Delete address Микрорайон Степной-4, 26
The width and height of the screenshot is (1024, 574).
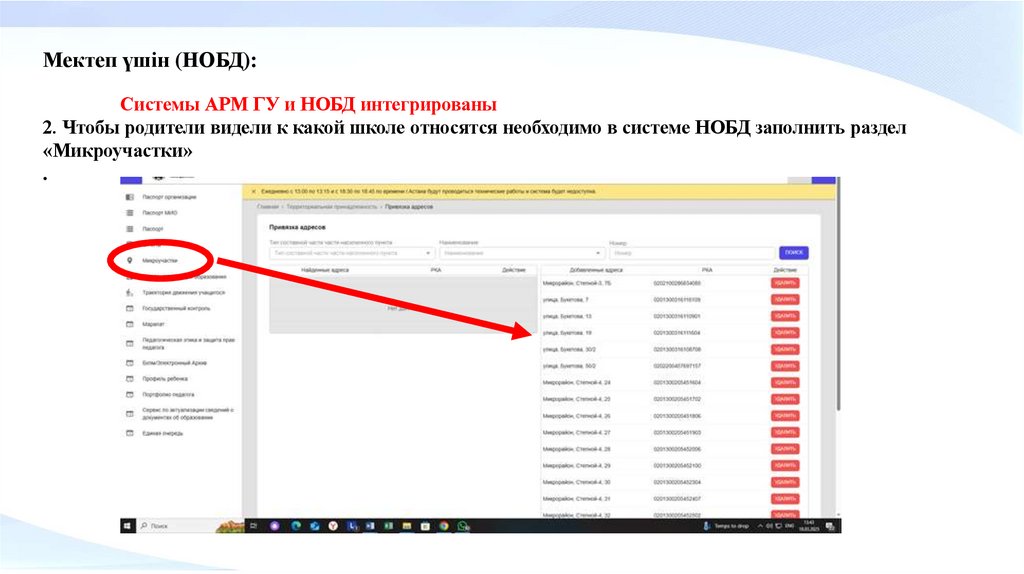(x=785, y=416)
